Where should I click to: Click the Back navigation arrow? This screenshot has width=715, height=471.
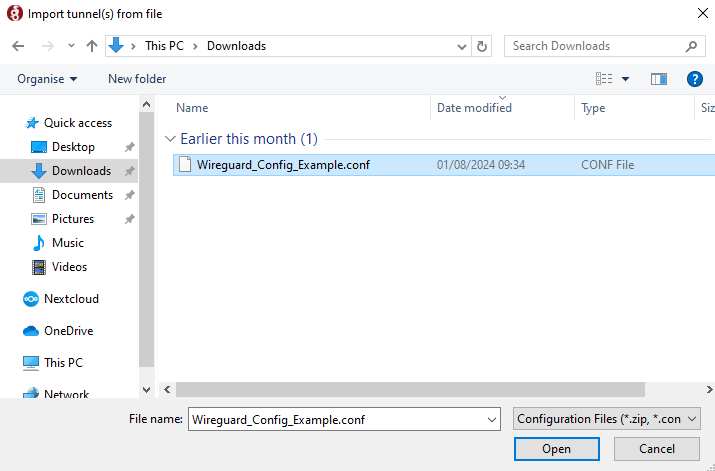tap(18, 46)
